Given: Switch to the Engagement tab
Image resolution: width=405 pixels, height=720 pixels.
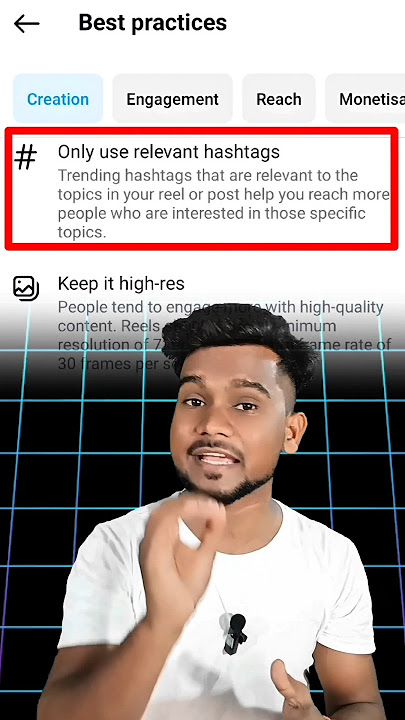Looking at the screenshot, I should 173,99.
